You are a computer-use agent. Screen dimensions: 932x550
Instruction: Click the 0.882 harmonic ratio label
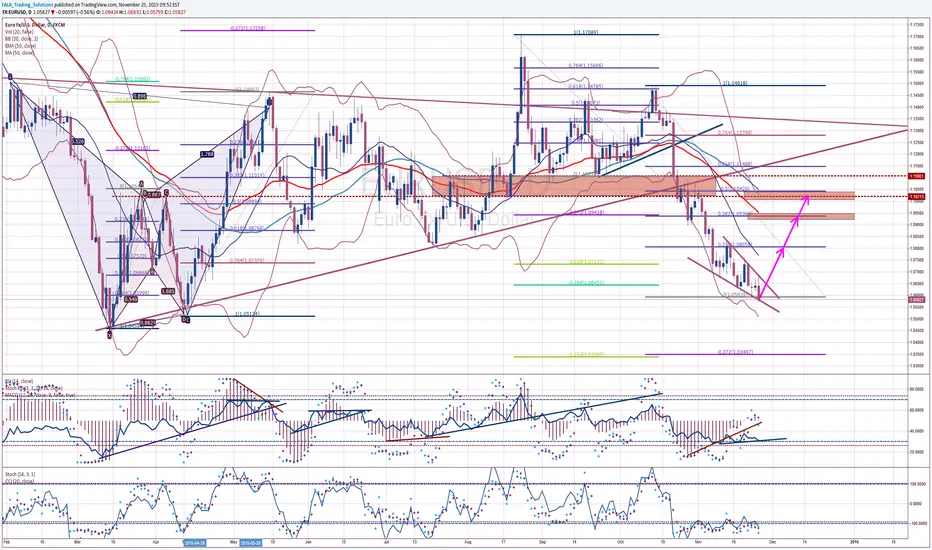tap(148, 323)
